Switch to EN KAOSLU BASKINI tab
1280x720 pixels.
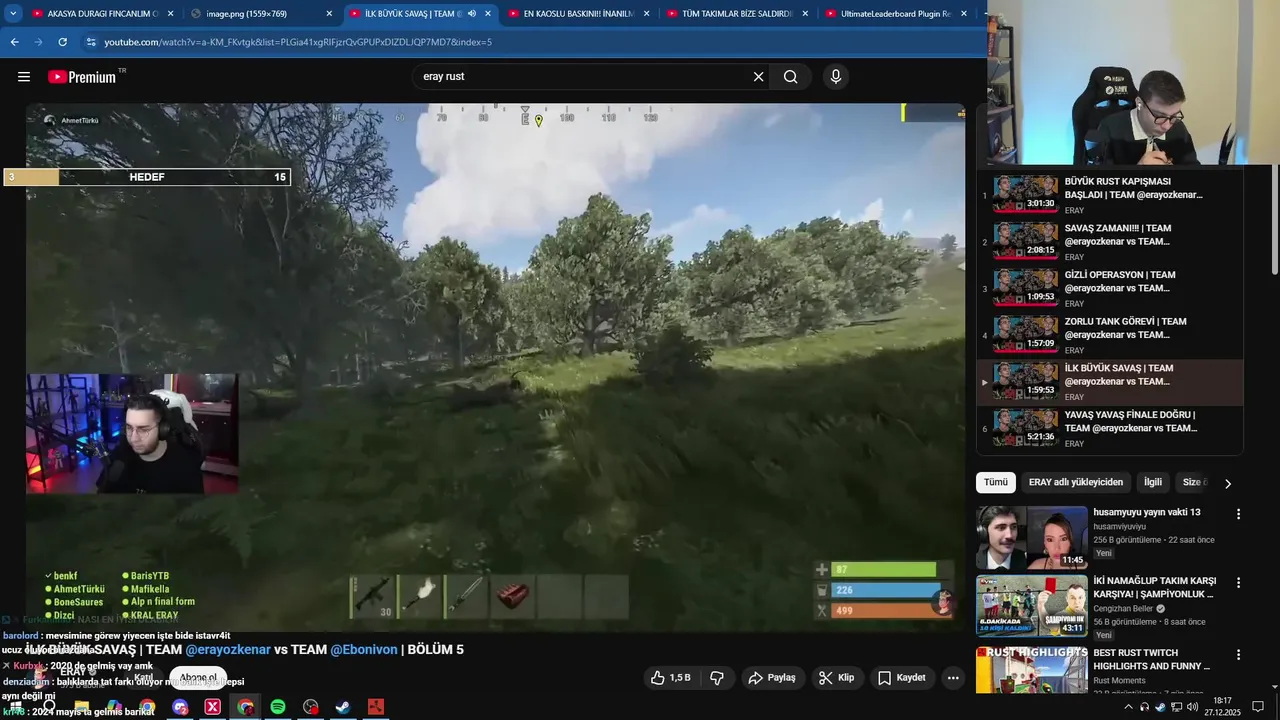579,14
